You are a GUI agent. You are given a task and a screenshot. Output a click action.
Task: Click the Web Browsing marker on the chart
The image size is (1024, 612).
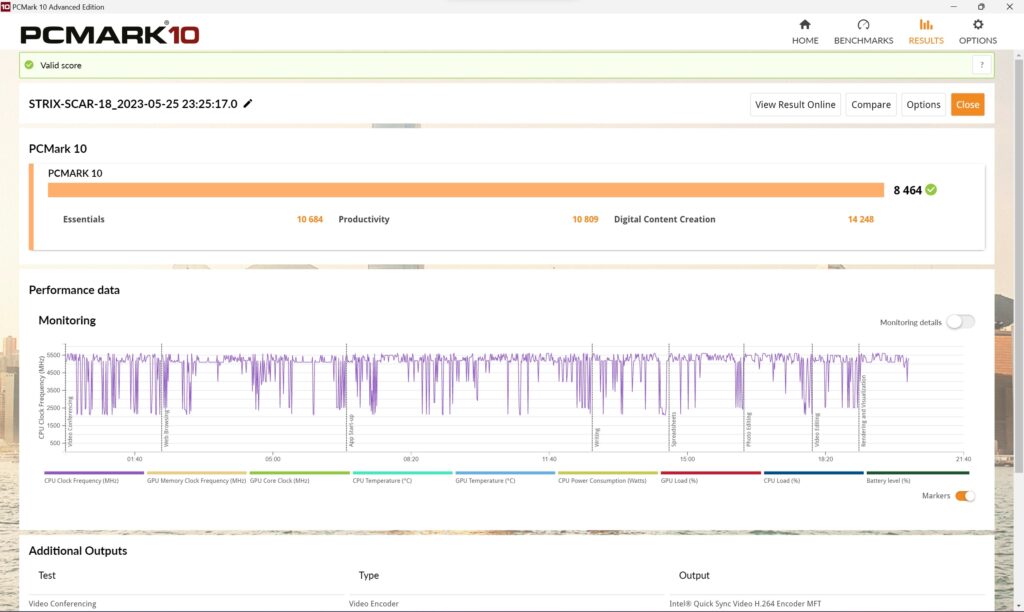(x=162, y=400)
